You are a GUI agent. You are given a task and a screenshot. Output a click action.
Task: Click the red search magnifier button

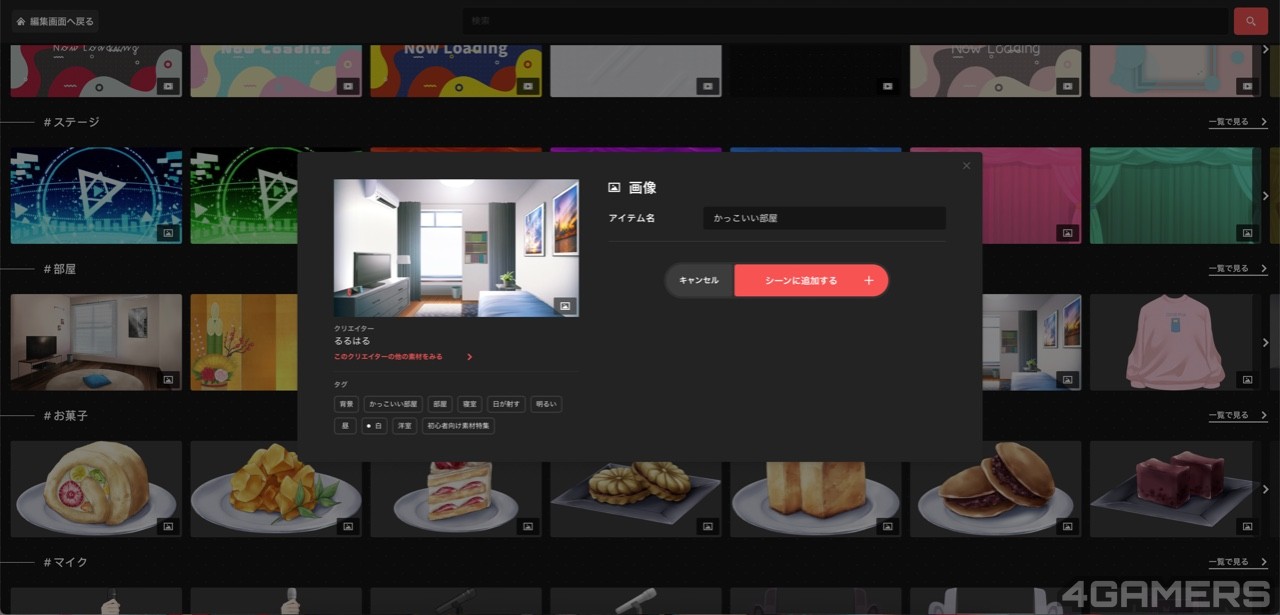point(1250,21)
